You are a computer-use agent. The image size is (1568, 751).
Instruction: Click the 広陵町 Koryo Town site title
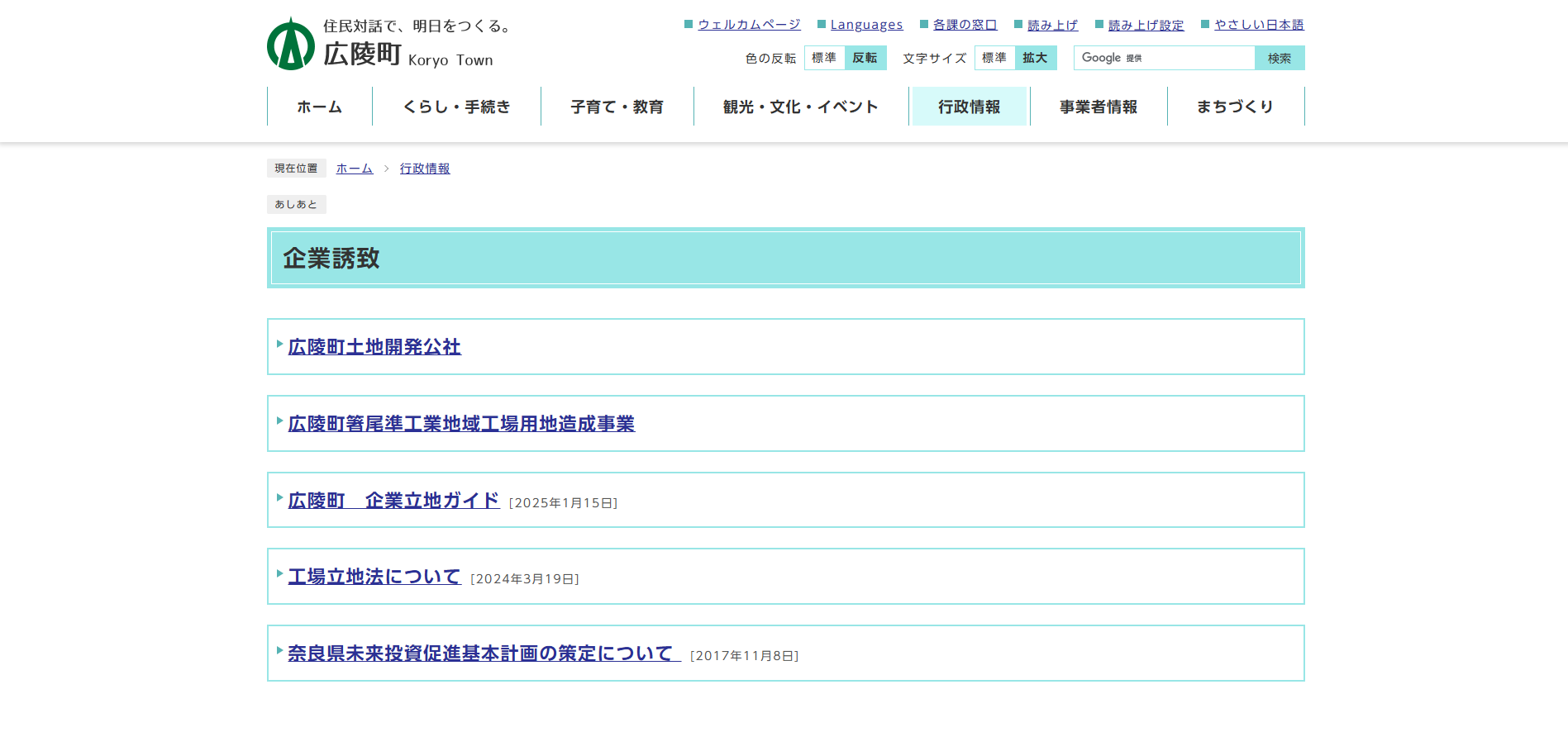[408, 55]
